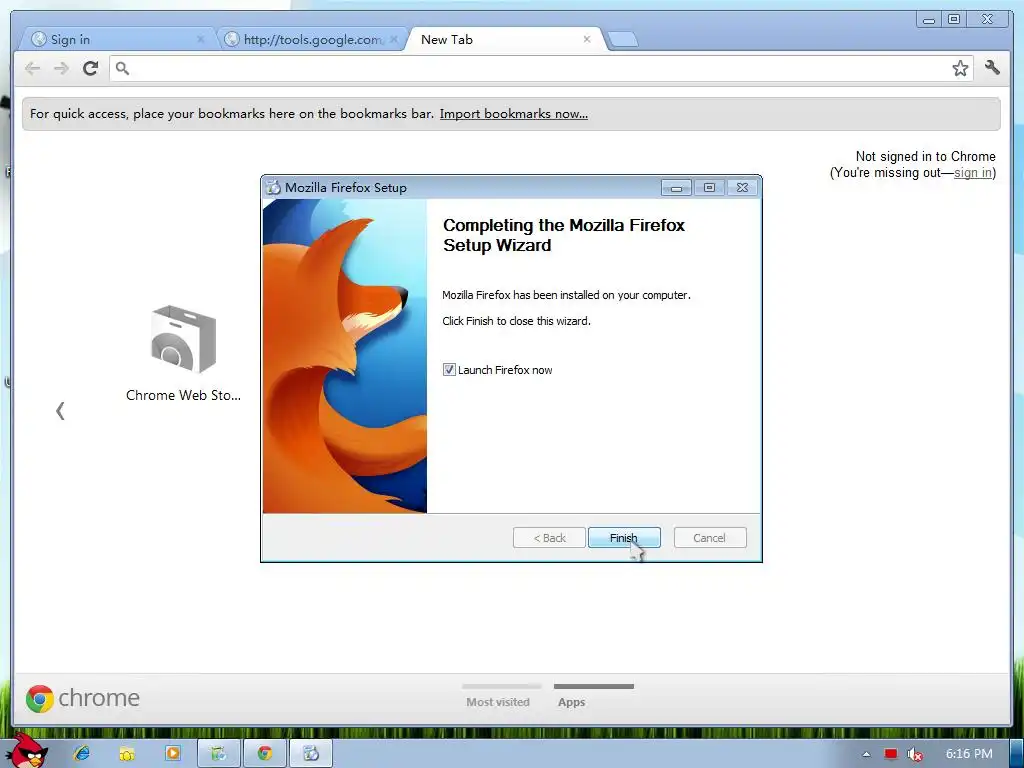
Task: Open the media player taskbar icon
Action: pos(172,754)
